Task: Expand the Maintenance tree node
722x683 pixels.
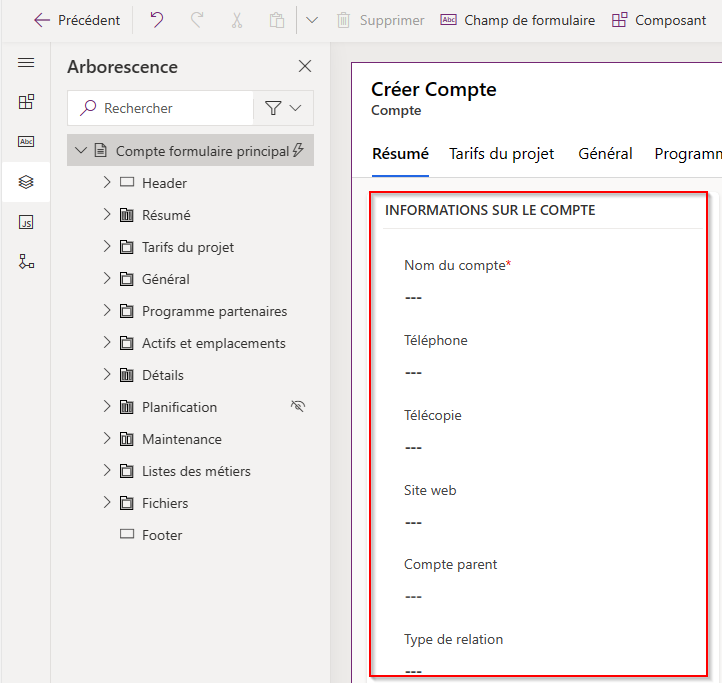Action: click(x=107, y=438)
